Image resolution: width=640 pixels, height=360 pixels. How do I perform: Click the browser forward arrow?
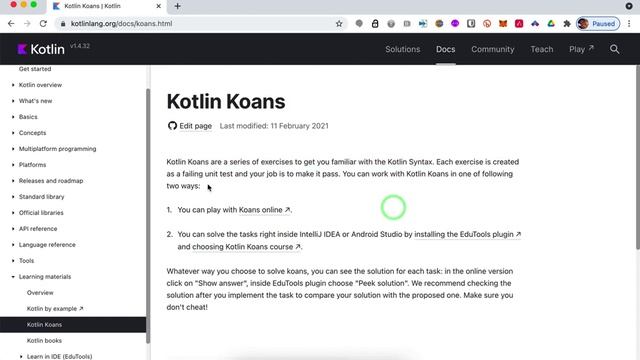point(27,24)
